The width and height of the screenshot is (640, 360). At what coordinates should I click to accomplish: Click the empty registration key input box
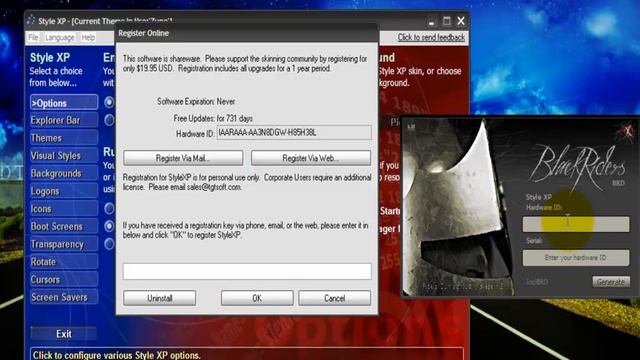tap(247, 271)
